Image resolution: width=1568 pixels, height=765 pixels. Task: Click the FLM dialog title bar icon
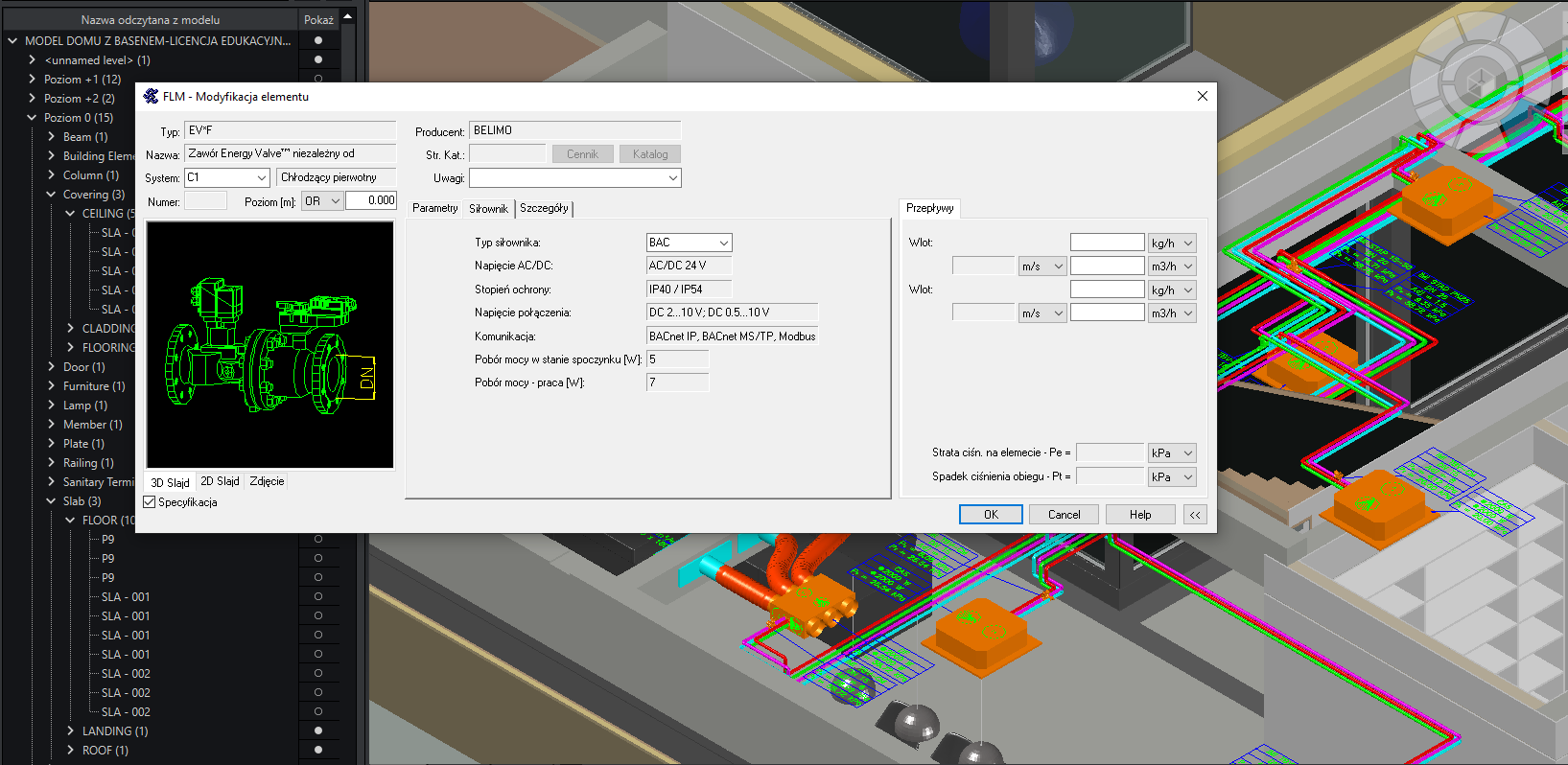[x=151, y=97]
